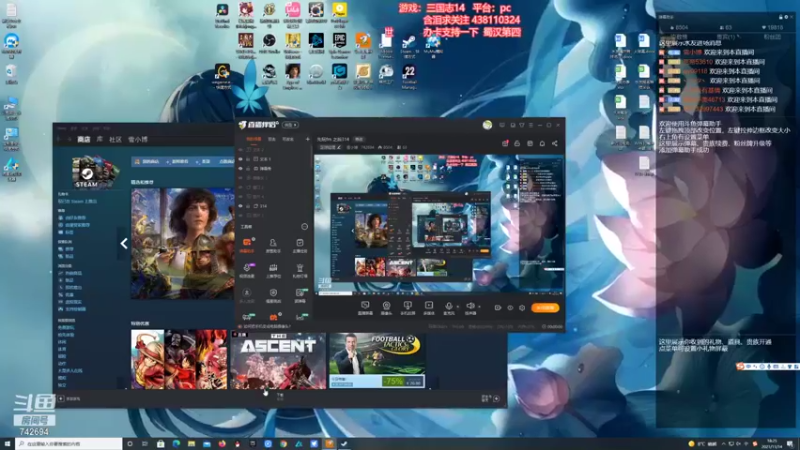The image size is (800, 450).
Task: Click the share icon in the streaming app
Action: click(555, 144)
